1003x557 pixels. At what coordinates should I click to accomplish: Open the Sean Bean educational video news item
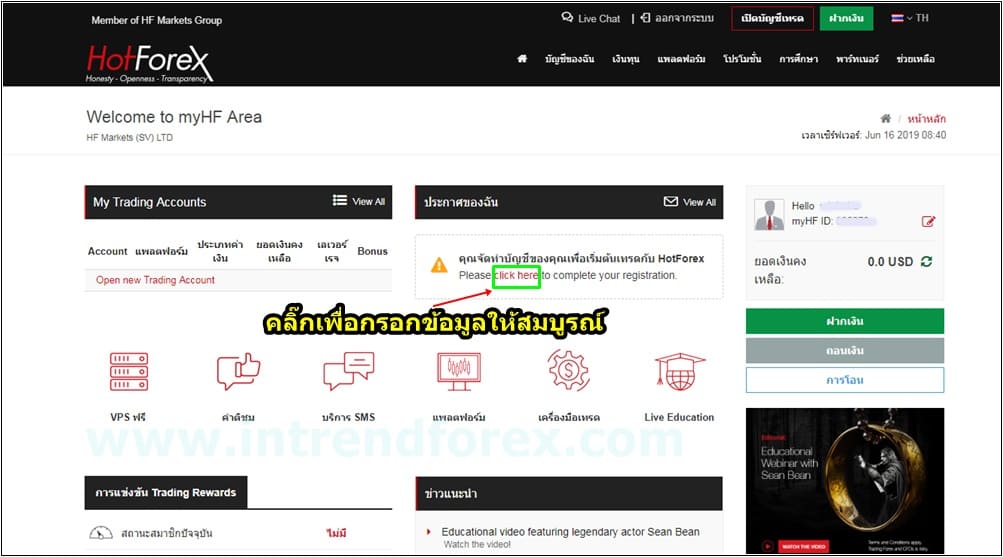570,532
